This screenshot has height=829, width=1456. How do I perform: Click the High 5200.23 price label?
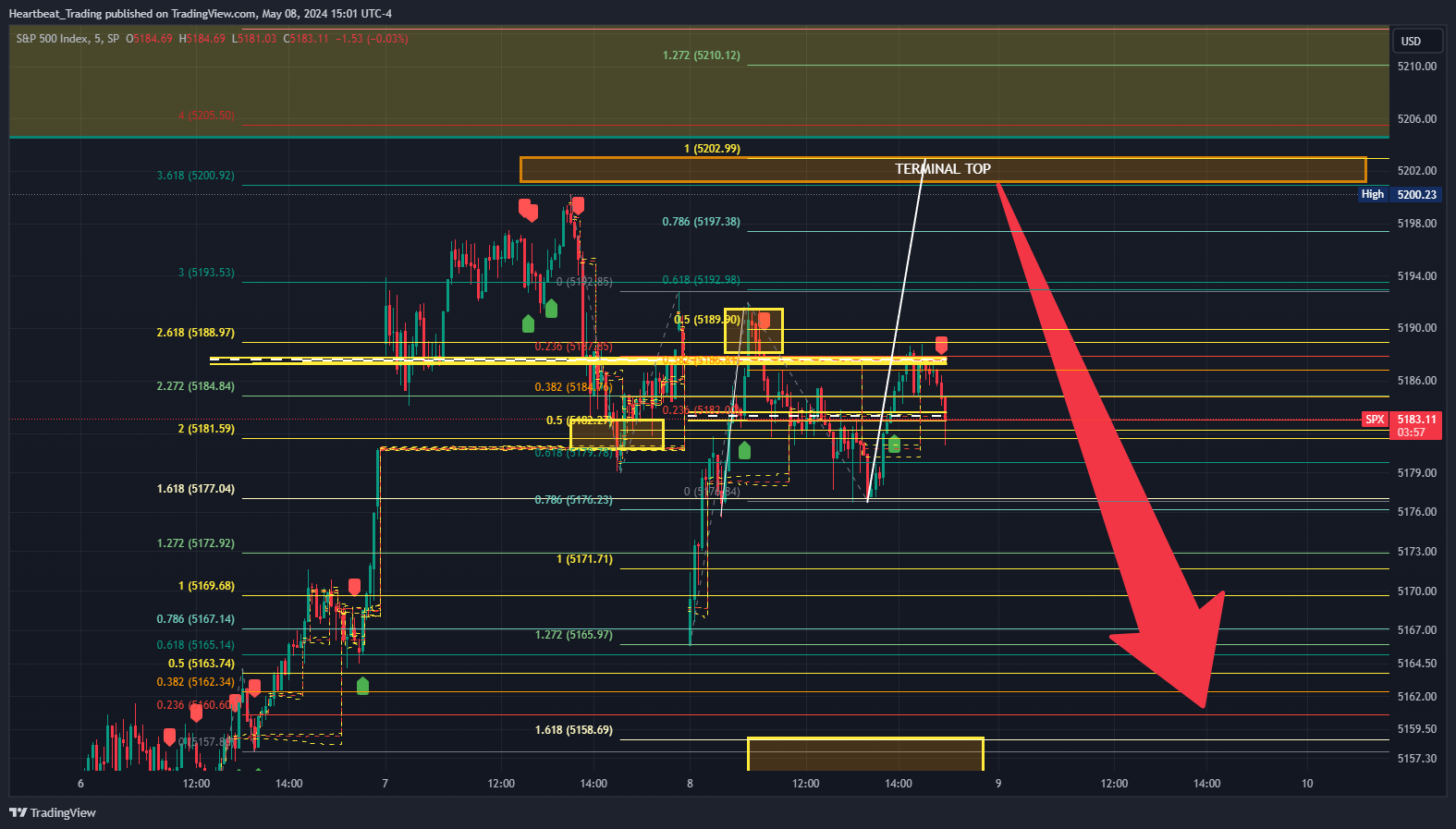click(1400, 194)
